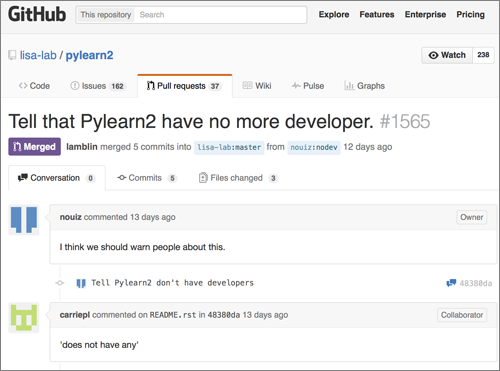Image resolution: width=500 pixels, height=371 pixels.
Task: Click the Issues count 162
Action: pyautogui.click(x=117, y=86)
